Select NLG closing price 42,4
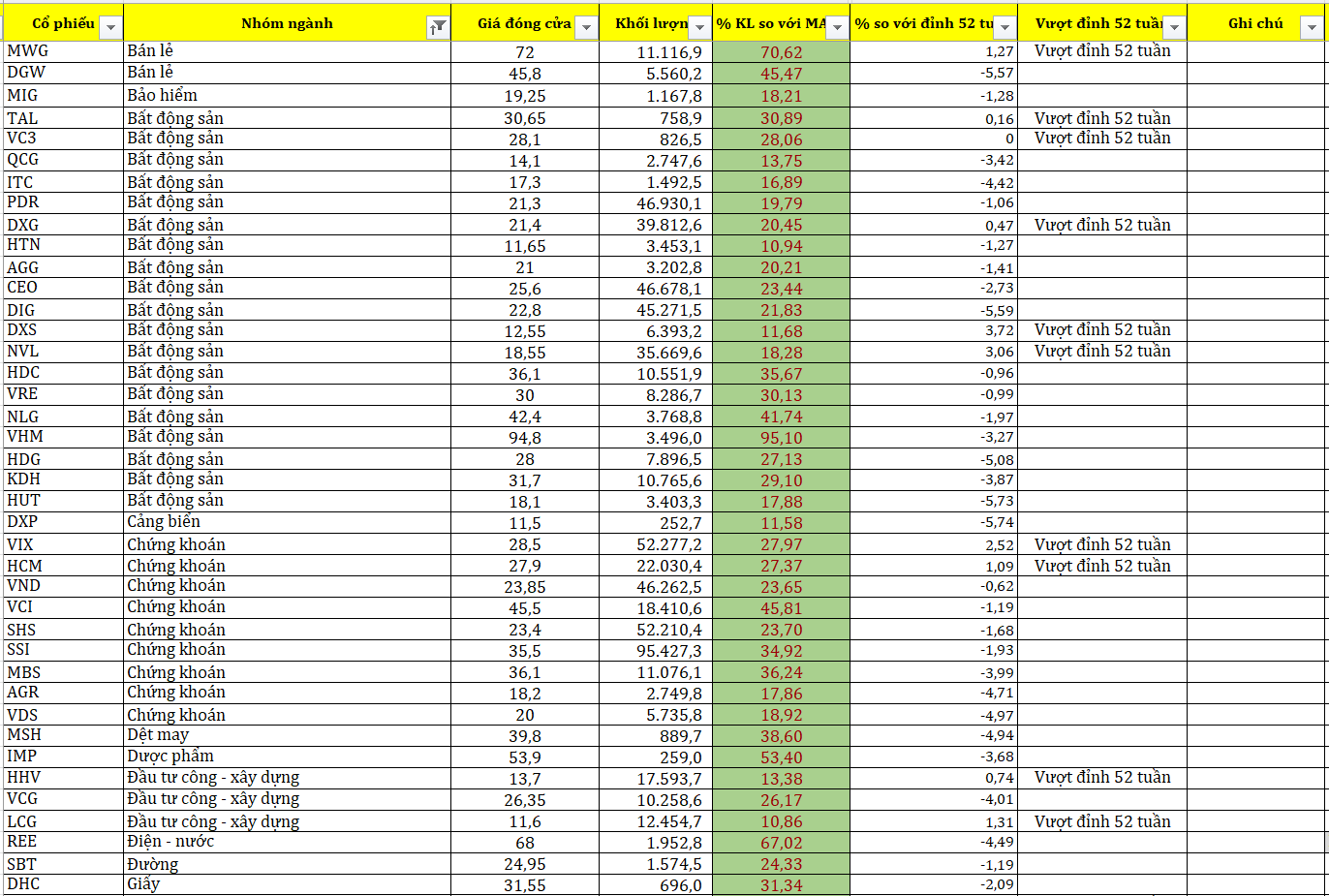Viewport: 1329px width, 896px height. 525,417
